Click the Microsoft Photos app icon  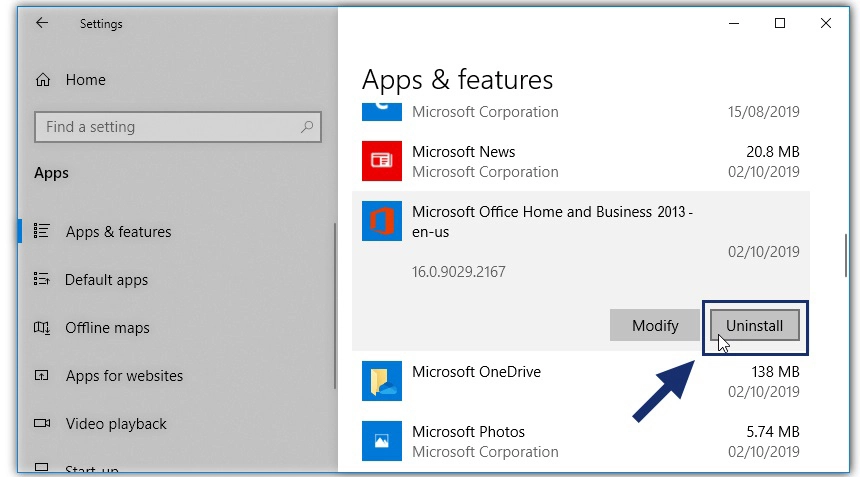[x=382, y=441]
